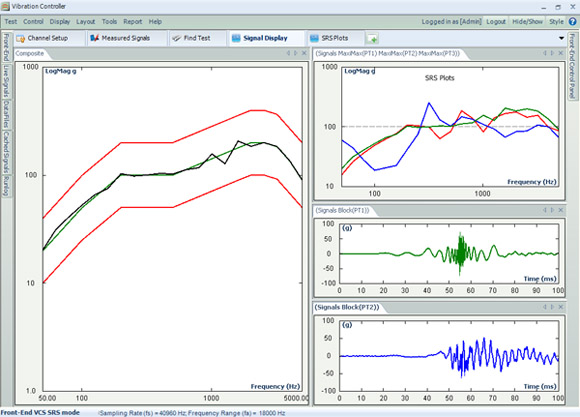Image resolution: width=580 pixels, height=417 pixels.
Task: Open the DataFiles side panel tab
Action: (x=6, y=115)
